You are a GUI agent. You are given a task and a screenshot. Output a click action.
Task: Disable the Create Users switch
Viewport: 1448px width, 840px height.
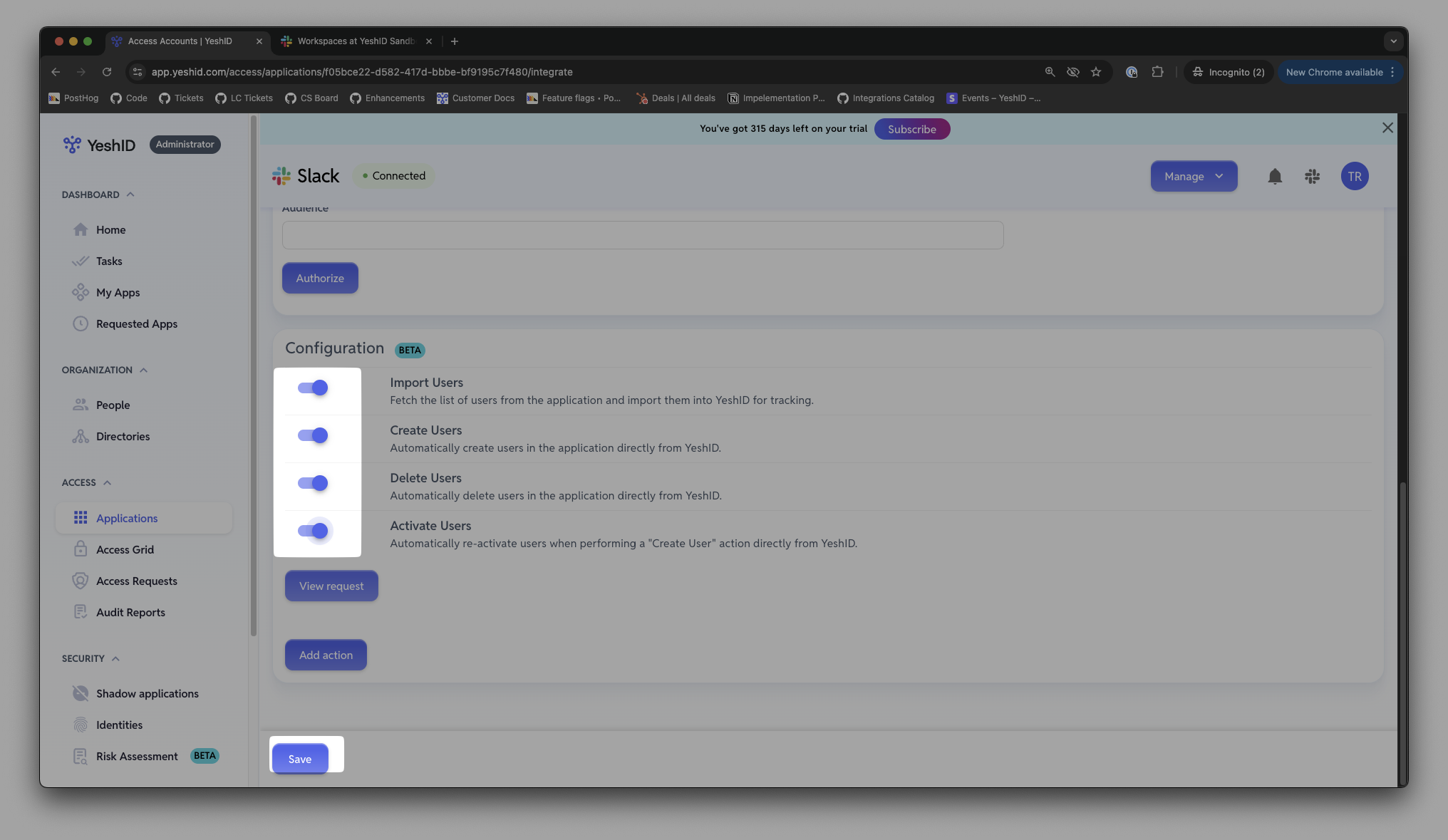pos(313,435)
